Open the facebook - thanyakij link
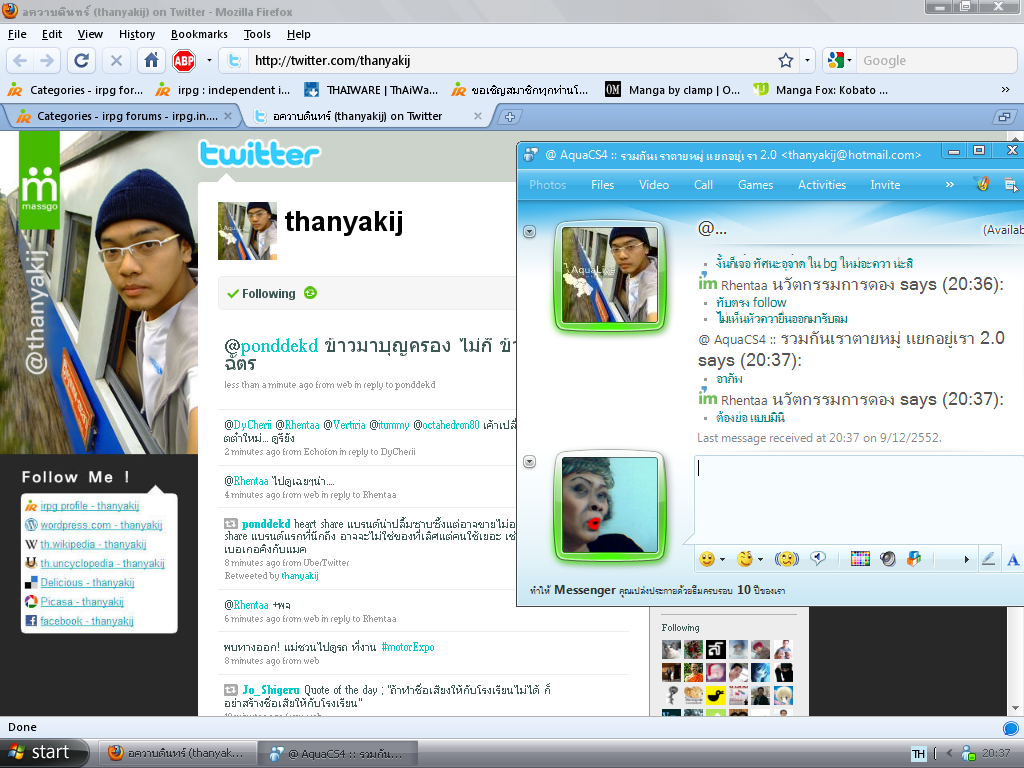Image resolution: width=1024 pixels, height=768 pixels. point(87,620)
